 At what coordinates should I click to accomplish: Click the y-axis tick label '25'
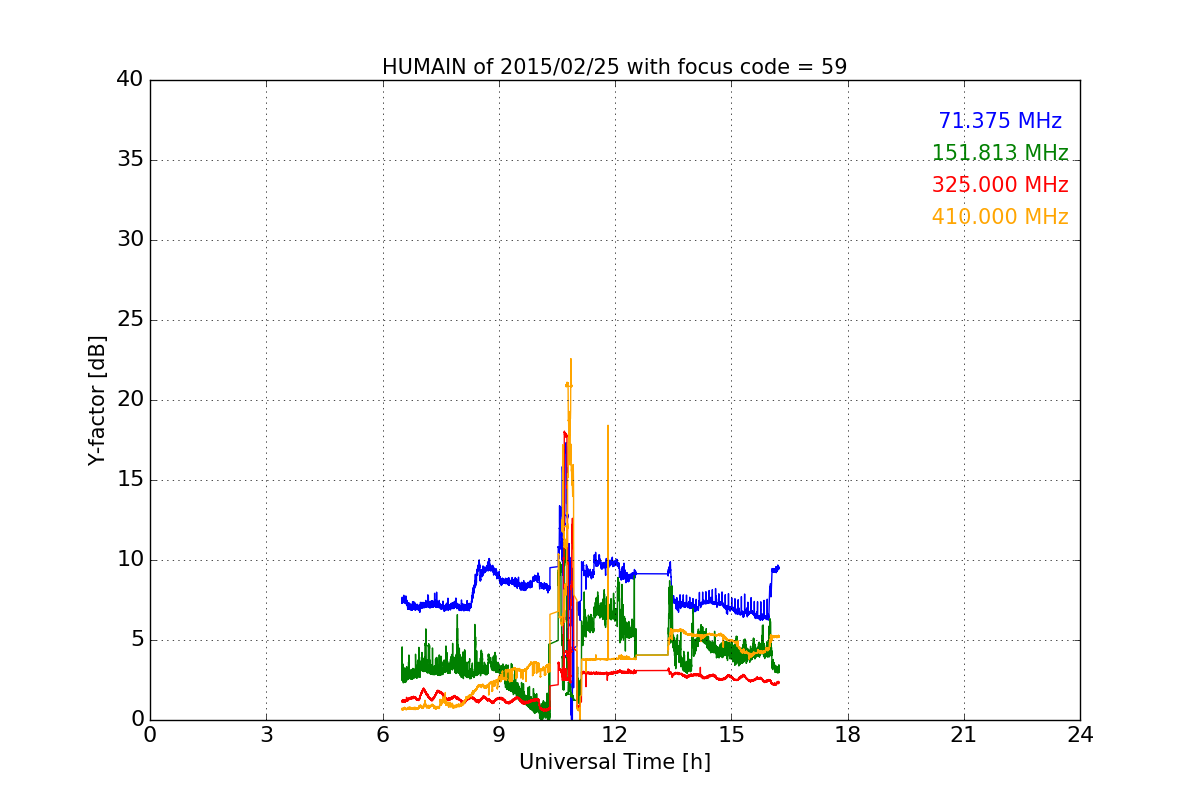[x=130, y=320]
